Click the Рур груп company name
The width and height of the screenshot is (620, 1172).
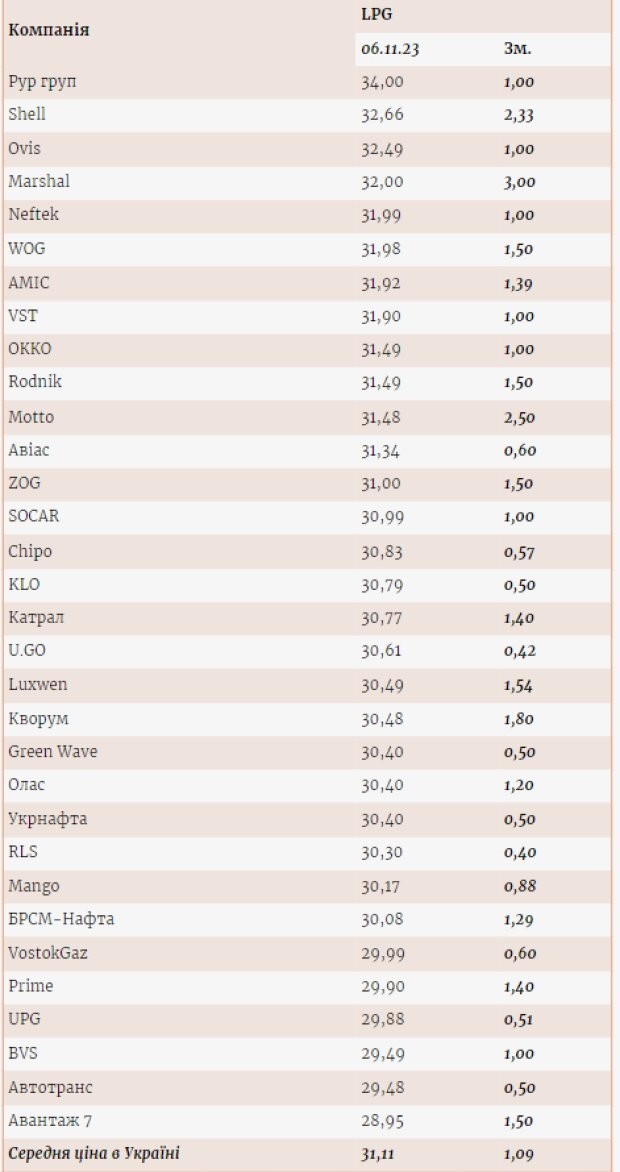tap(42, 81)
